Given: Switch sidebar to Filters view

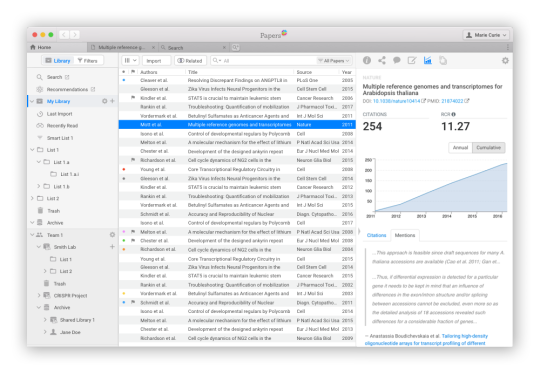Looking at the screenshot, I should pyautogui.click(x=87, y=61).
